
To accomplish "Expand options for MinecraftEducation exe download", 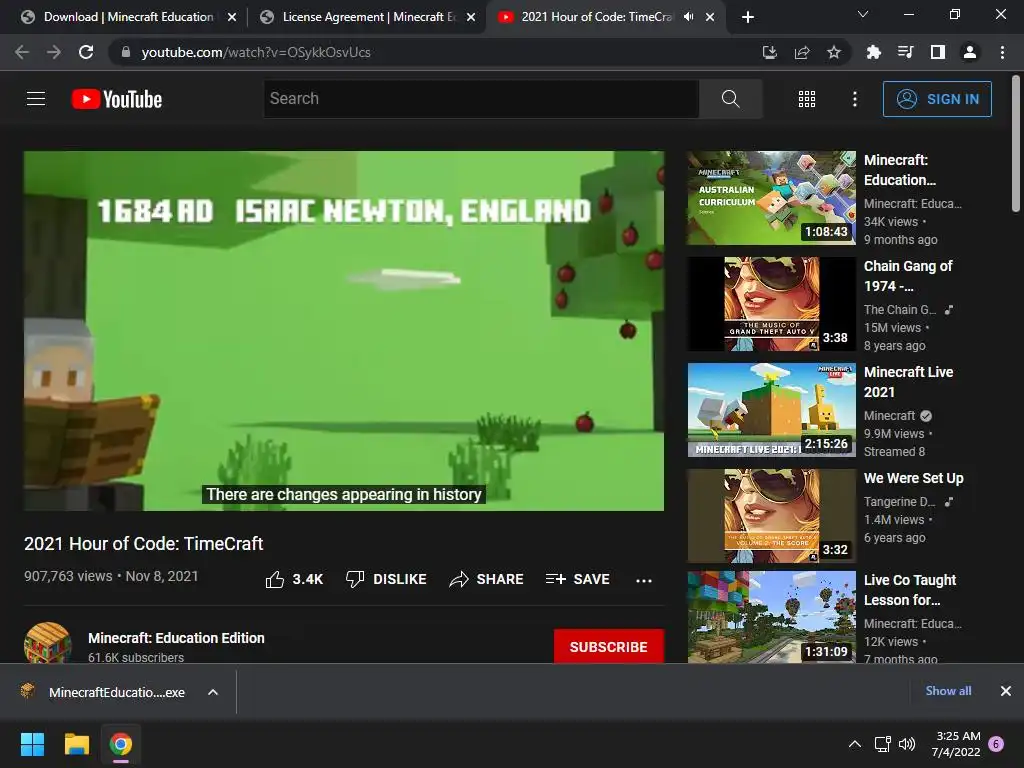I will [213, 692].
